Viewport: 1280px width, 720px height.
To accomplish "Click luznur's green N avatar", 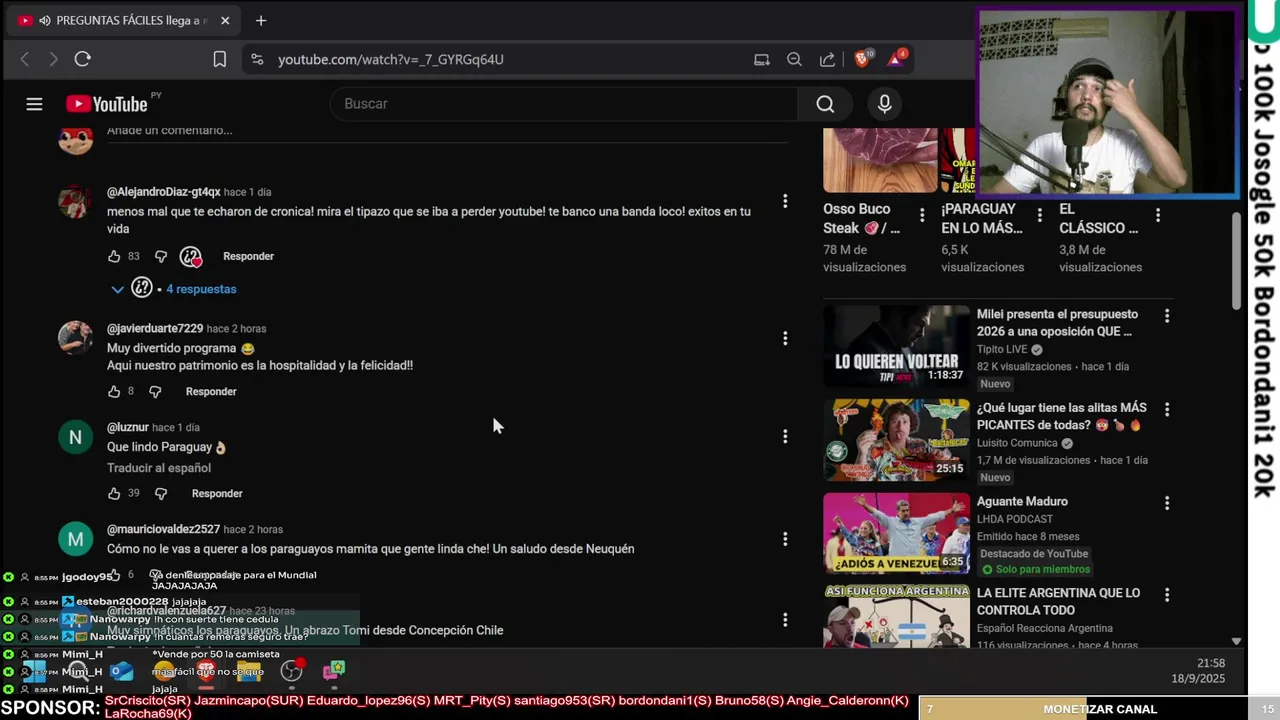I will (75, 437).
